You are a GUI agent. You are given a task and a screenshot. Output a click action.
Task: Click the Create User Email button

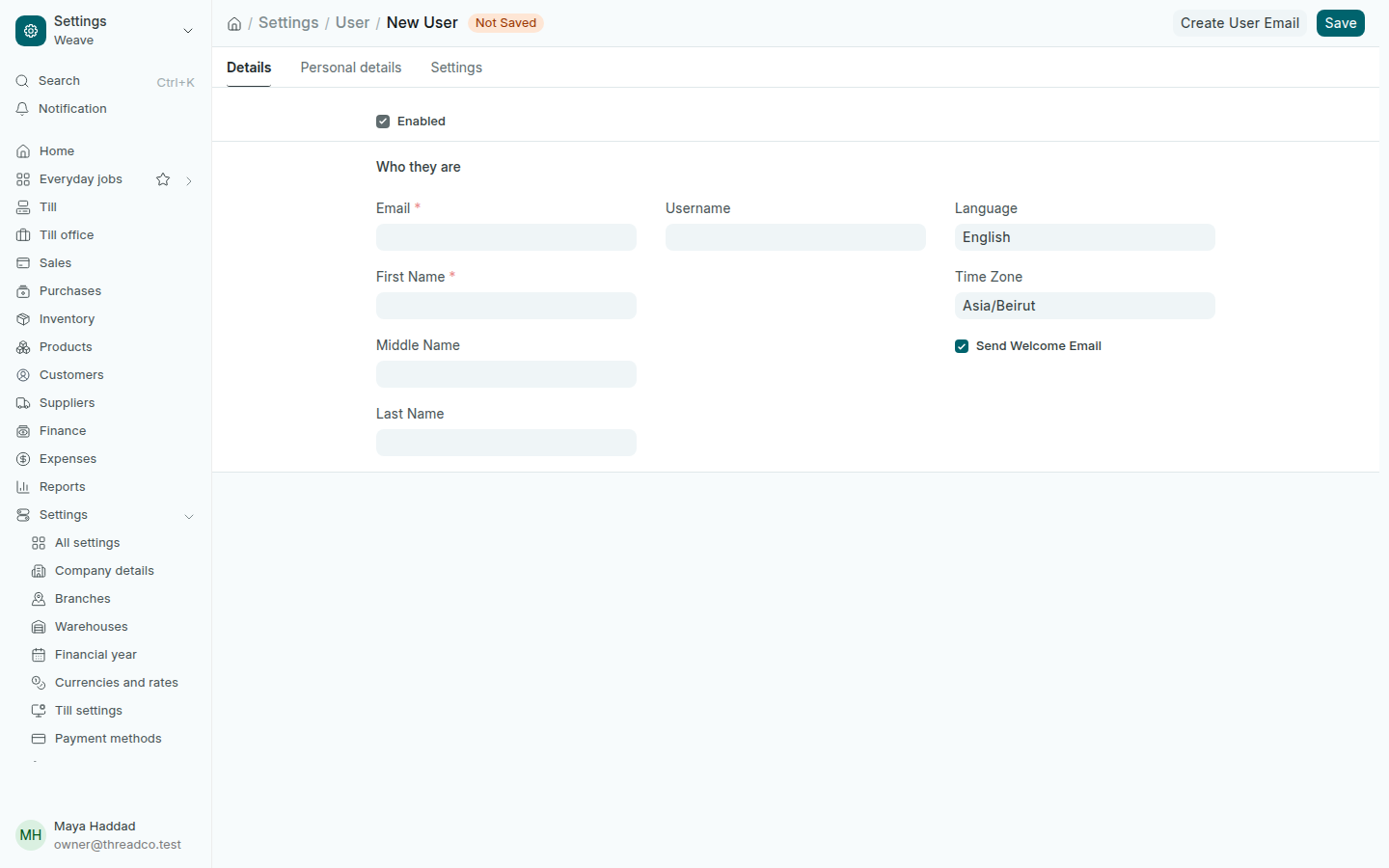click(x=1239, y=23)
